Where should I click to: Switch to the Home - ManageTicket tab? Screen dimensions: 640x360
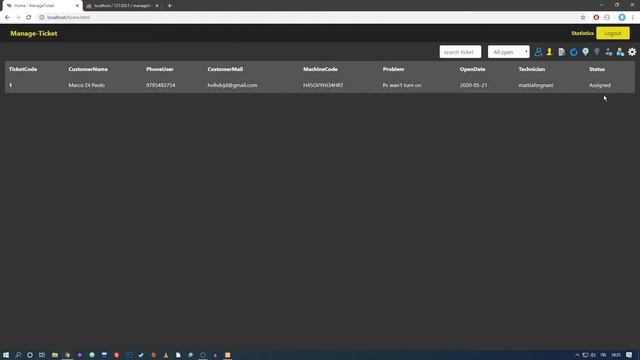click(x=41, y=6)
